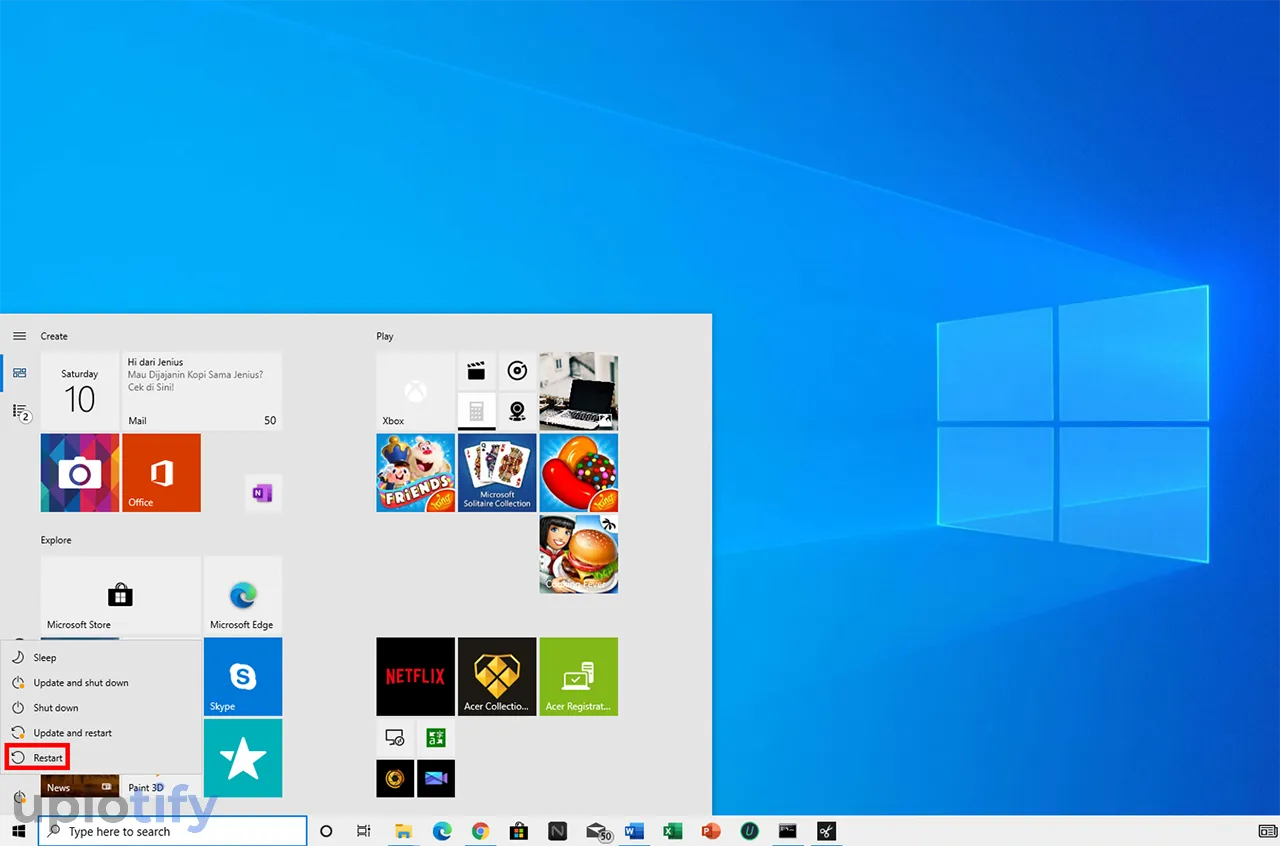Launch the Camera app tile
Screen dimensions: 1280x846
pyautogui.click(x=80, y=473)
